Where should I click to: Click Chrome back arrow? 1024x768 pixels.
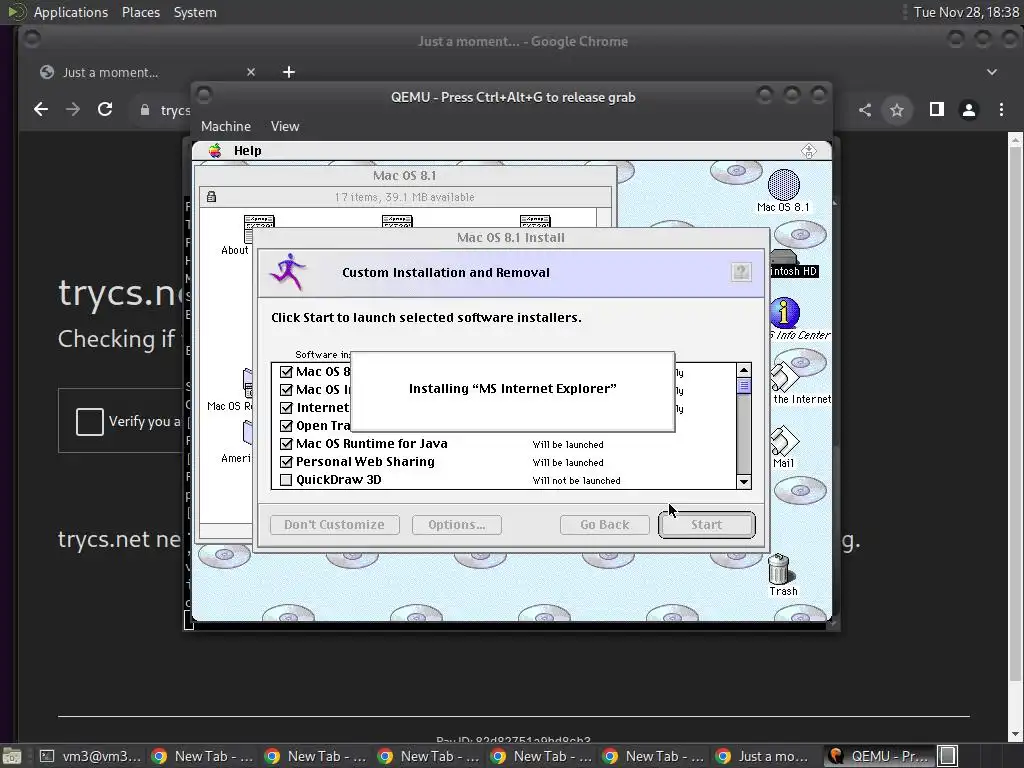tap(40, 109)
